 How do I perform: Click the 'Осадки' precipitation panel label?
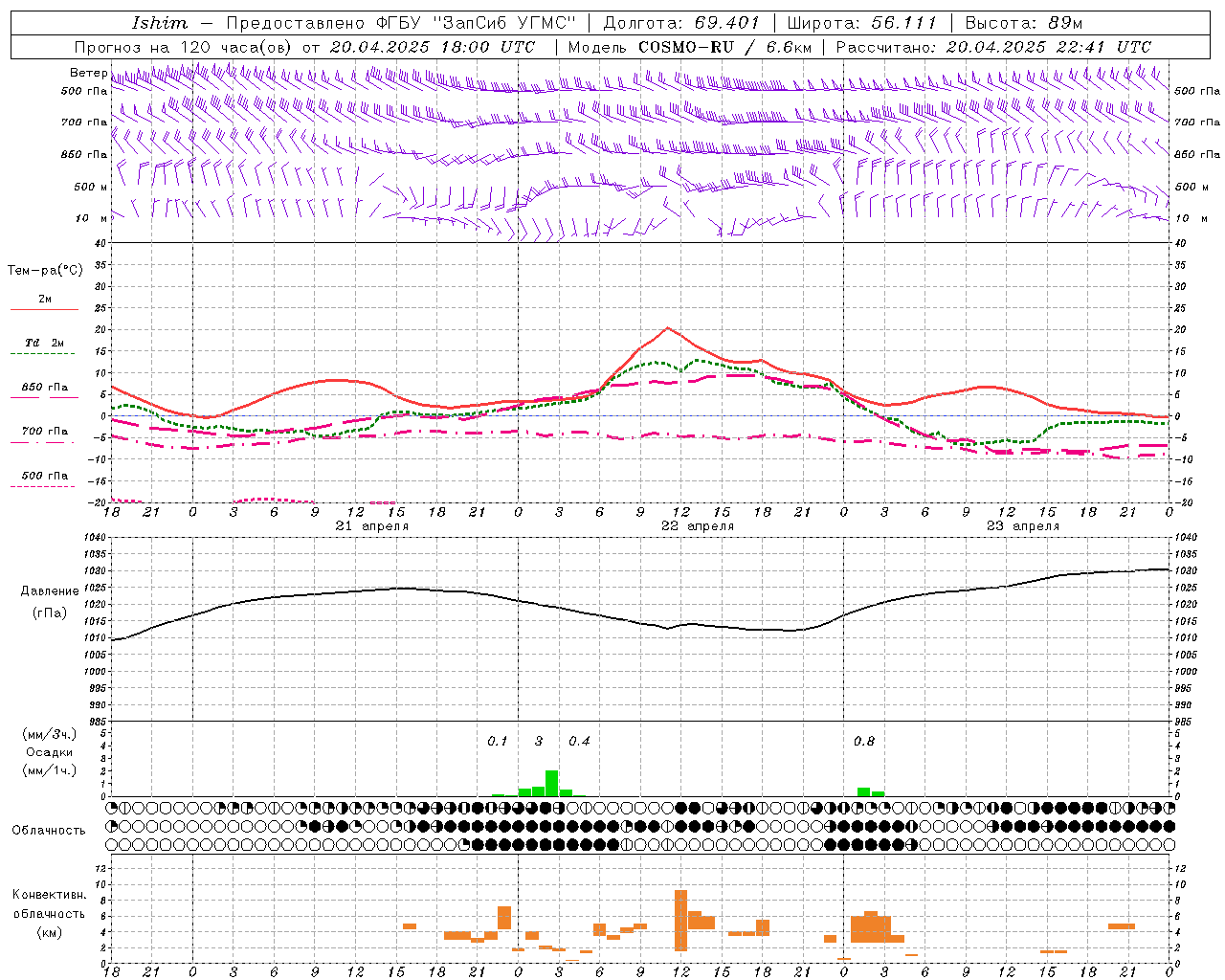point(50,752)
